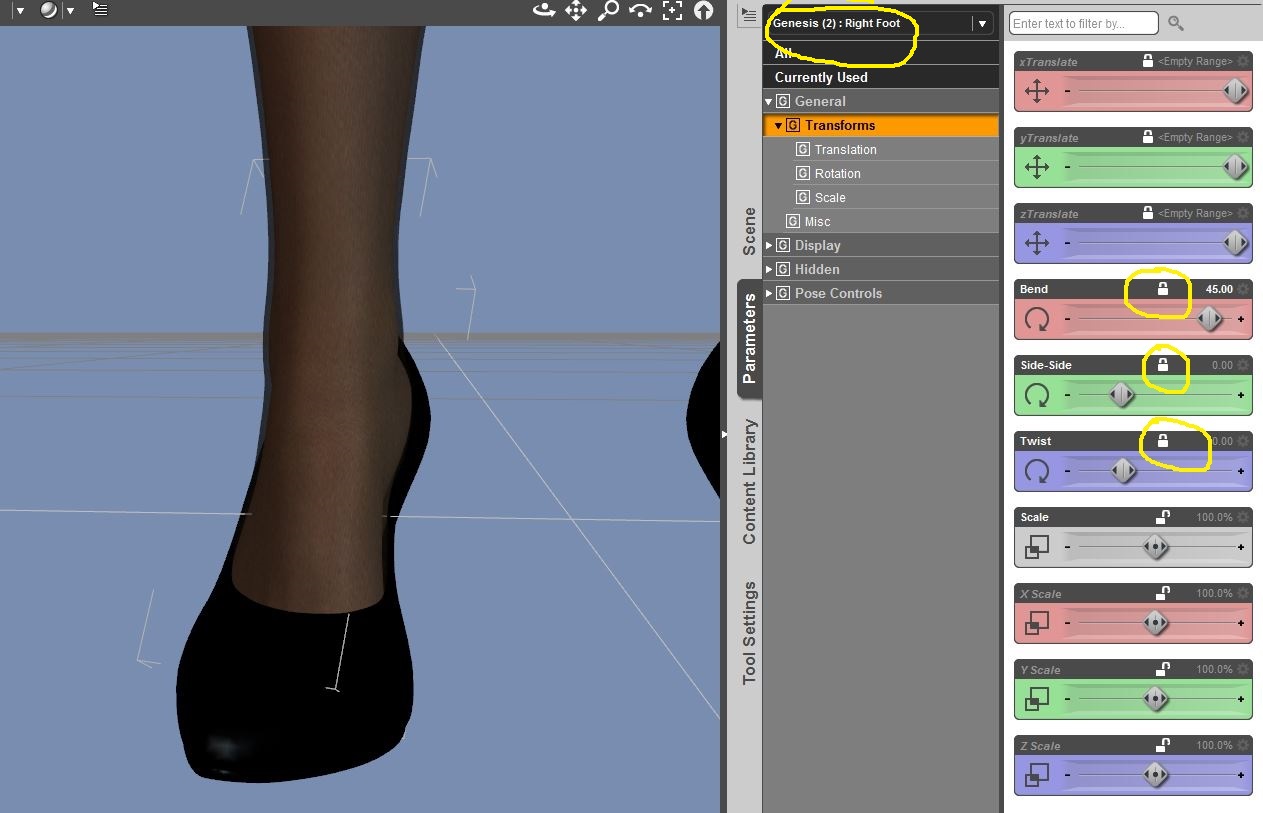This screenshot has width=1263, height=813.
Task: Open the Parameters pane options menu icon
Action: (x=747, y=15)
